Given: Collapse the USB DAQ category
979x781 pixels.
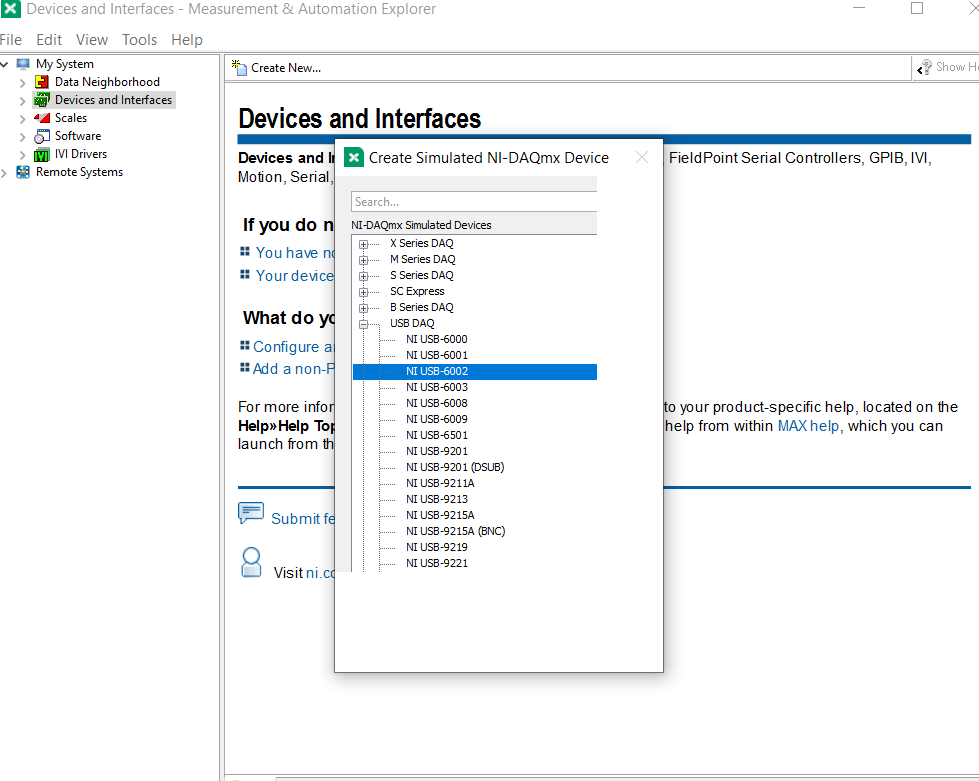Looking at the screenshot, I should [x=363, y=324].
